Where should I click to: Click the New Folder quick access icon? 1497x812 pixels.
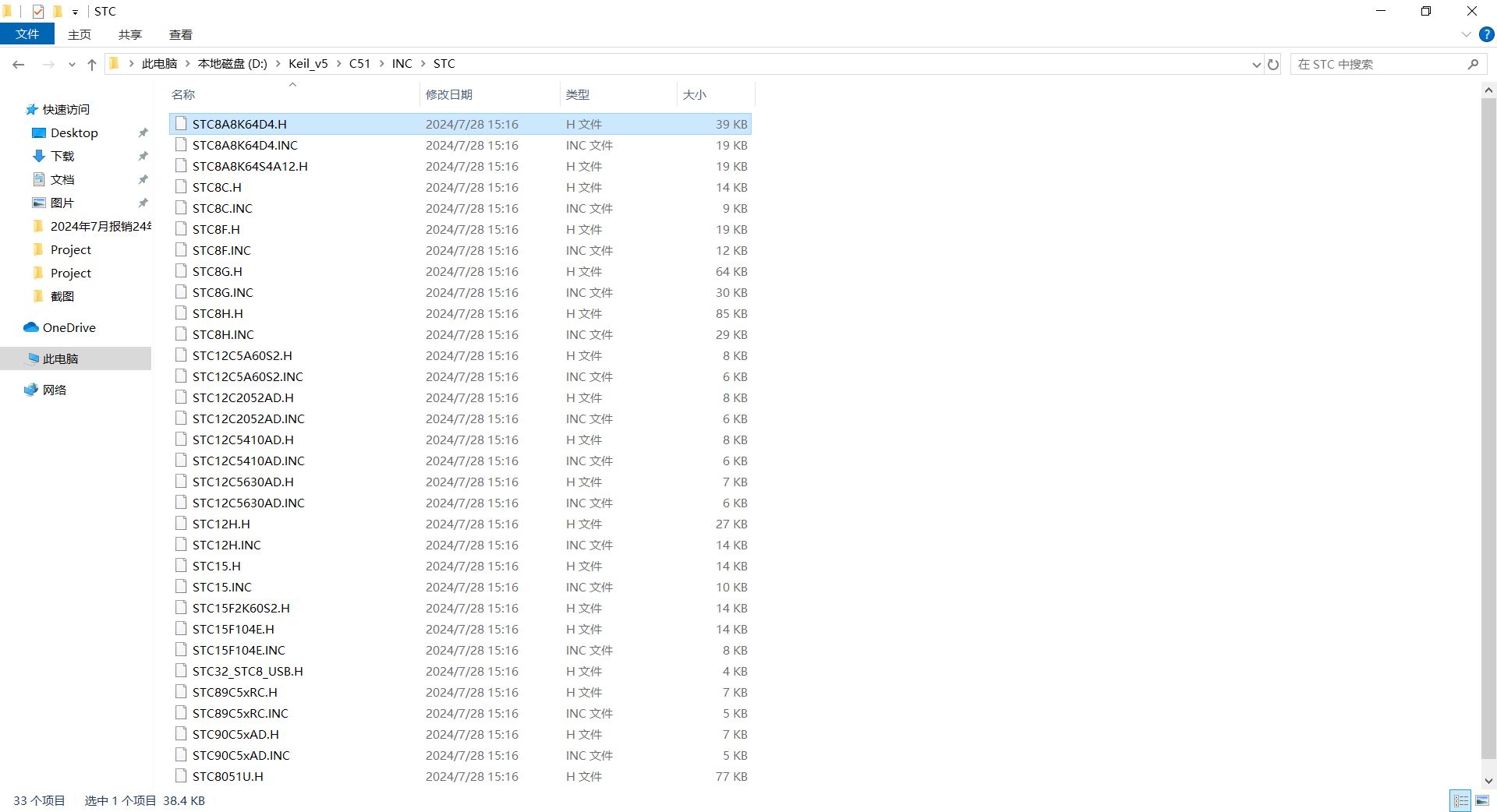click(57, 11)
